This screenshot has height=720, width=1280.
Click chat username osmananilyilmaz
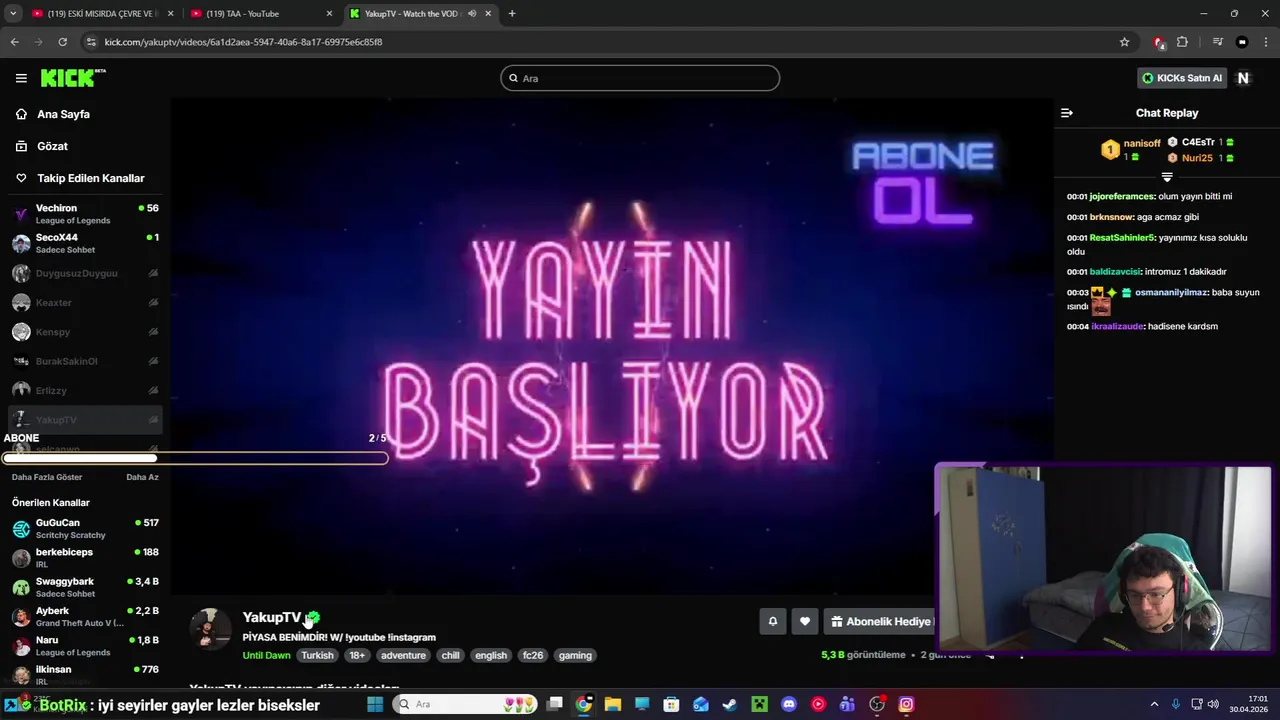point(1171,293)
